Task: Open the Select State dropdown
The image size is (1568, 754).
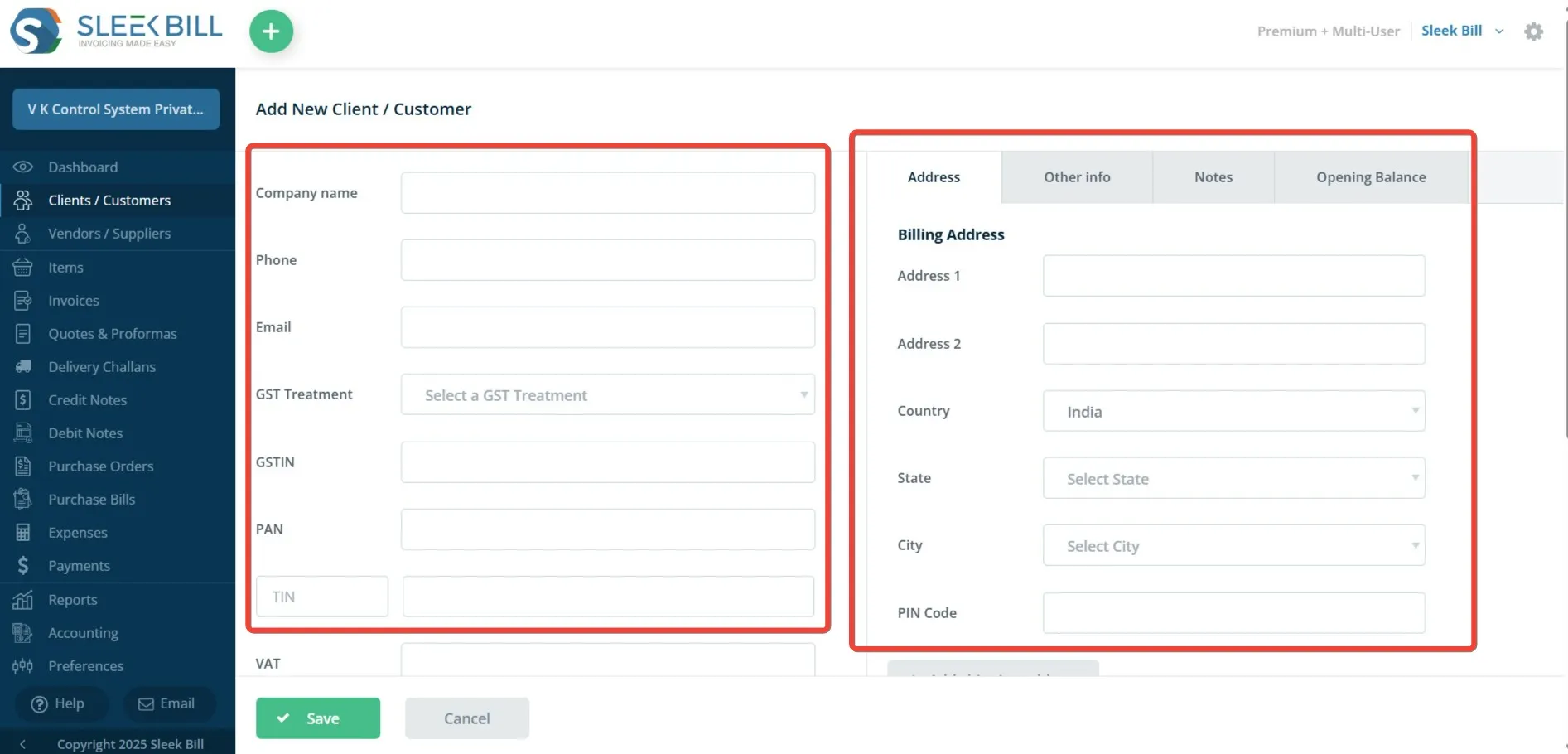Action: tap(1233, 478)
